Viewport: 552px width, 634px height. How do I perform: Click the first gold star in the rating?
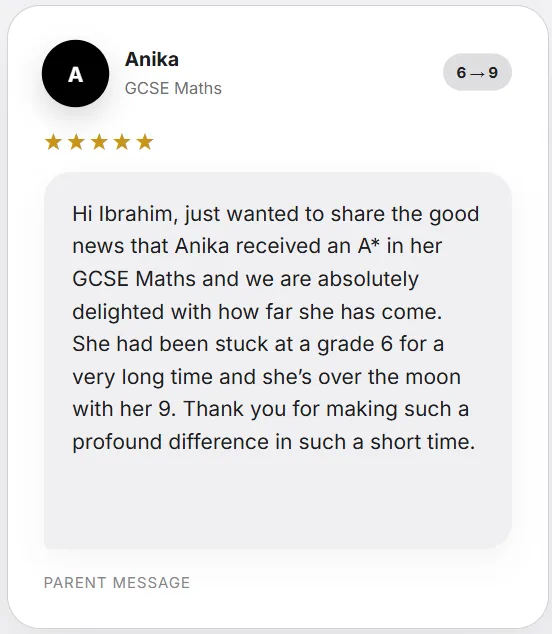53,142
